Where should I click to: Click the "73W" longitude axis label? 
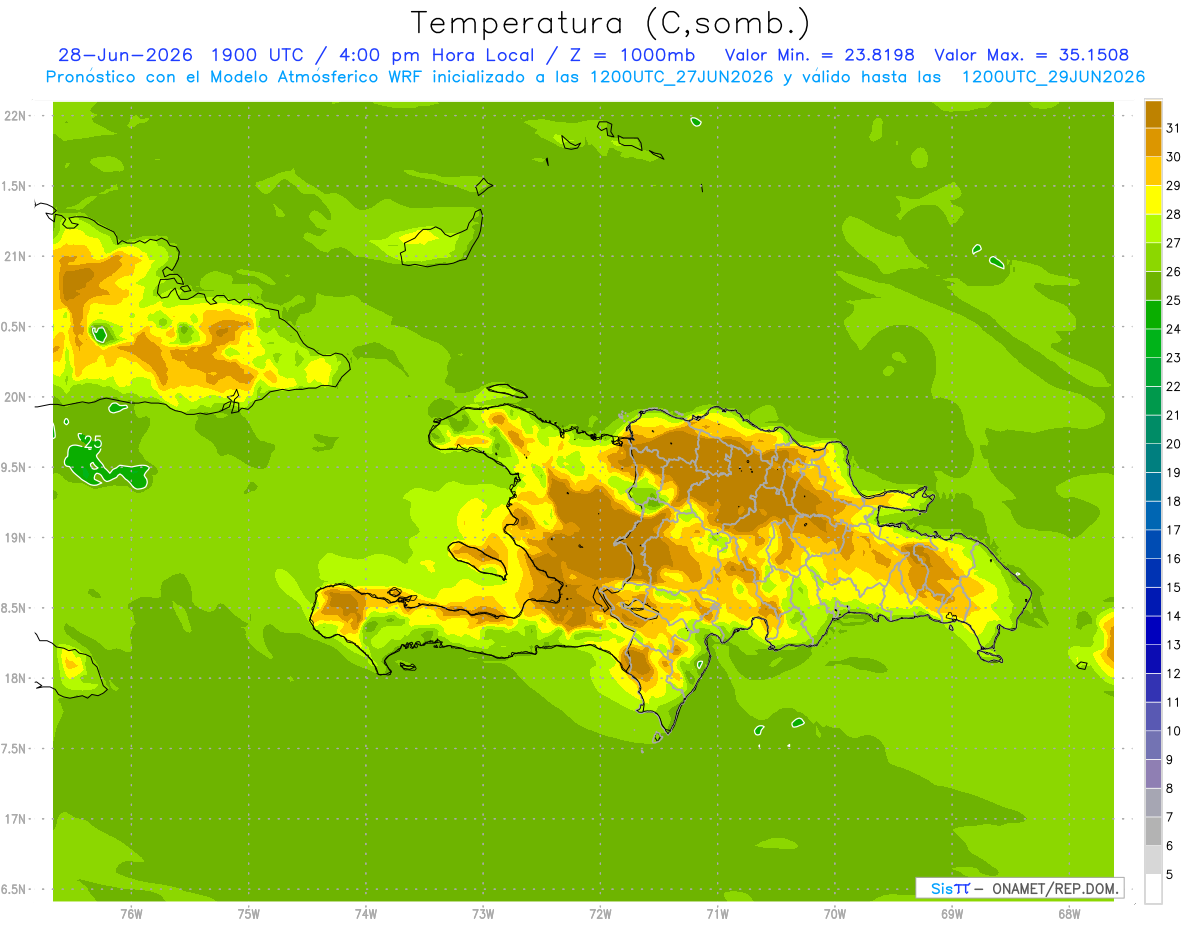tap(483, 914)
